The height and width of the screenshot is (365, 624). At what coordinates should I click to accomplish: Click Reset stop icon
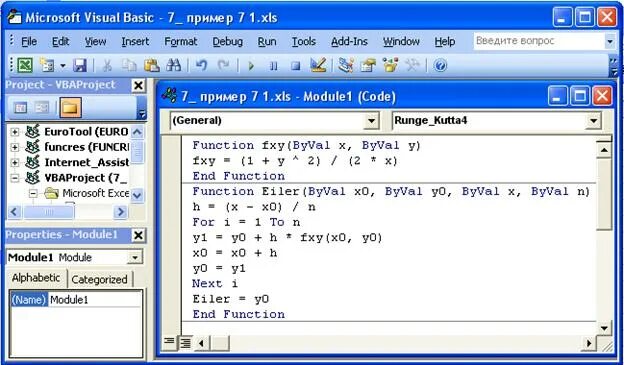[295, 65]
